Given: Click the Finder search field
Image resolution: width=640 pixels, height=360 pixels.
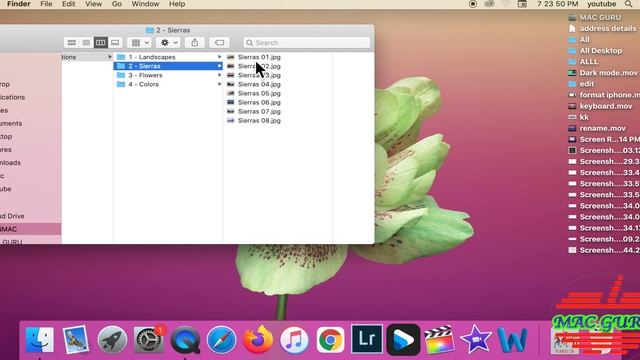Looking at the screenshot, I should tap(307, 42).
